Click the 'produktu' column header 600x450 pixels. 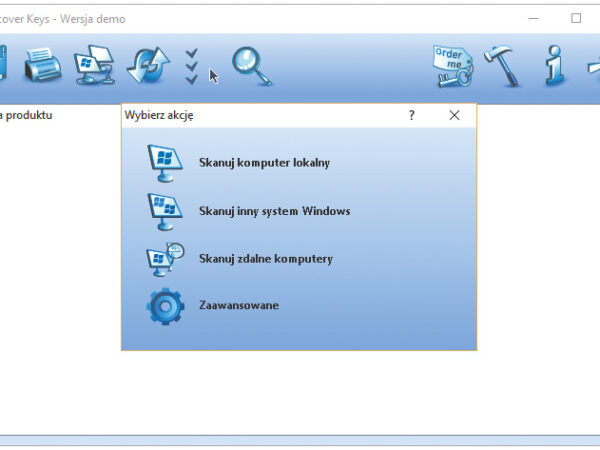(27, 115)
